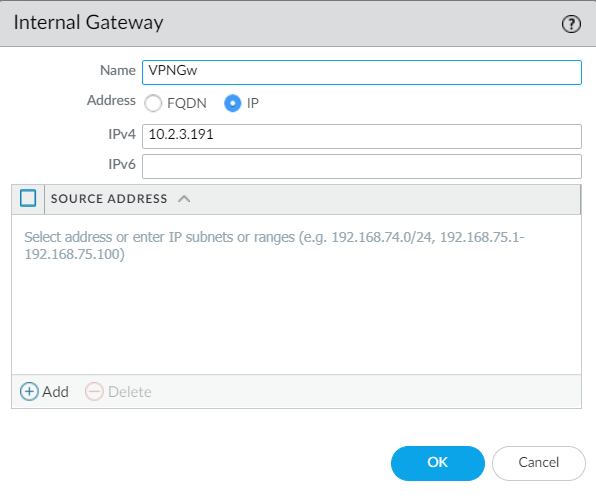596x499 pixels.
Task: Click the empty IPv6 input field
Action: (362, 166)
